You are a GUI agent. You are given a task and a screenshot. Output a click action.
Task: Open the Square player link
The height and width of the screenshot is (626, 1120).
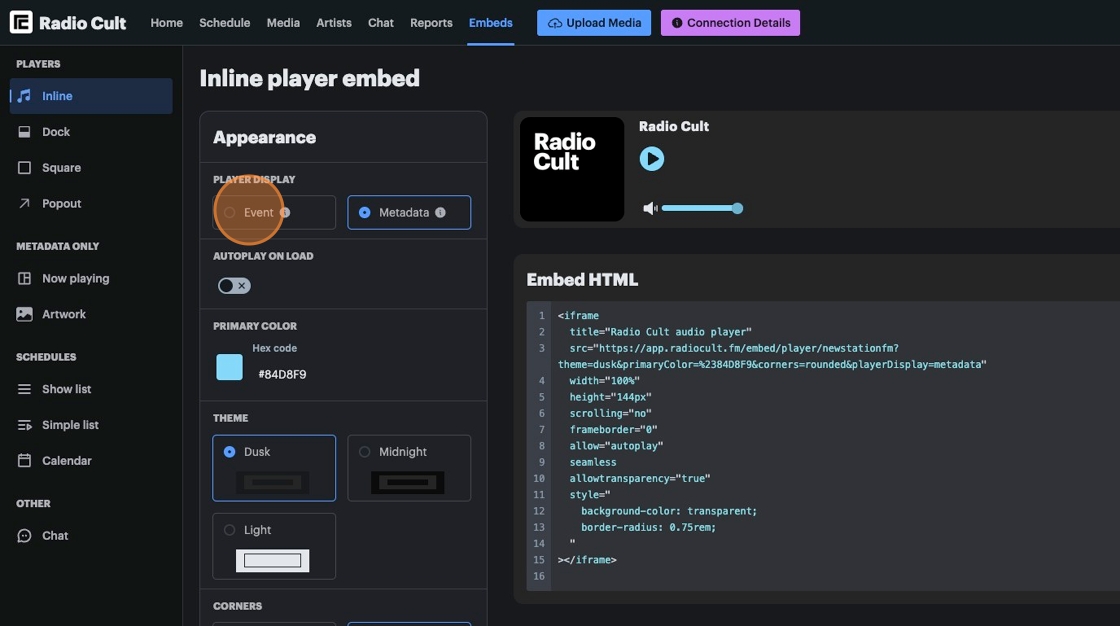[91, 167]
